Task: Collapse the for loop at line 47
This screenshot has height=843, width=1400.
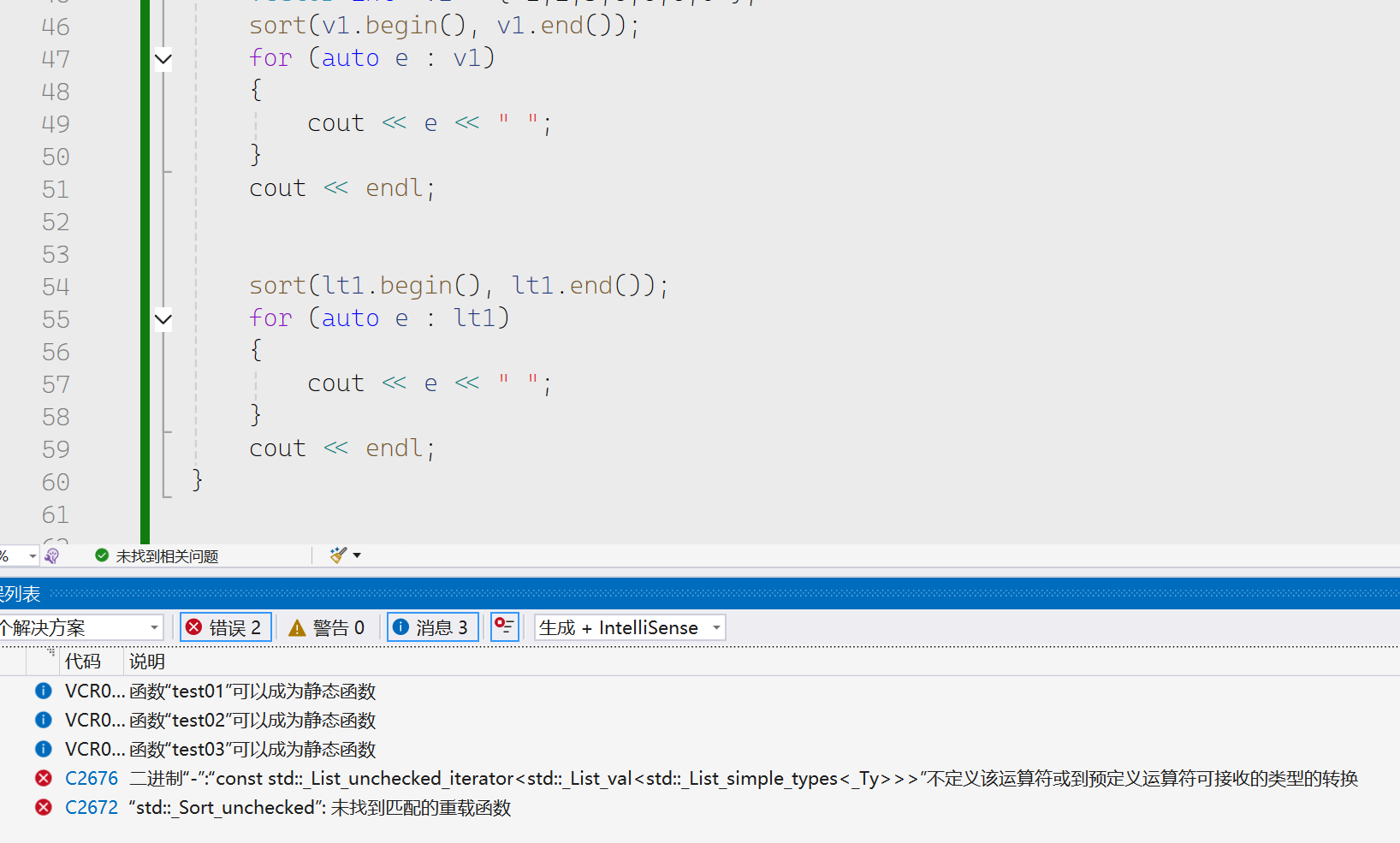Action: [x=163, y=59]
